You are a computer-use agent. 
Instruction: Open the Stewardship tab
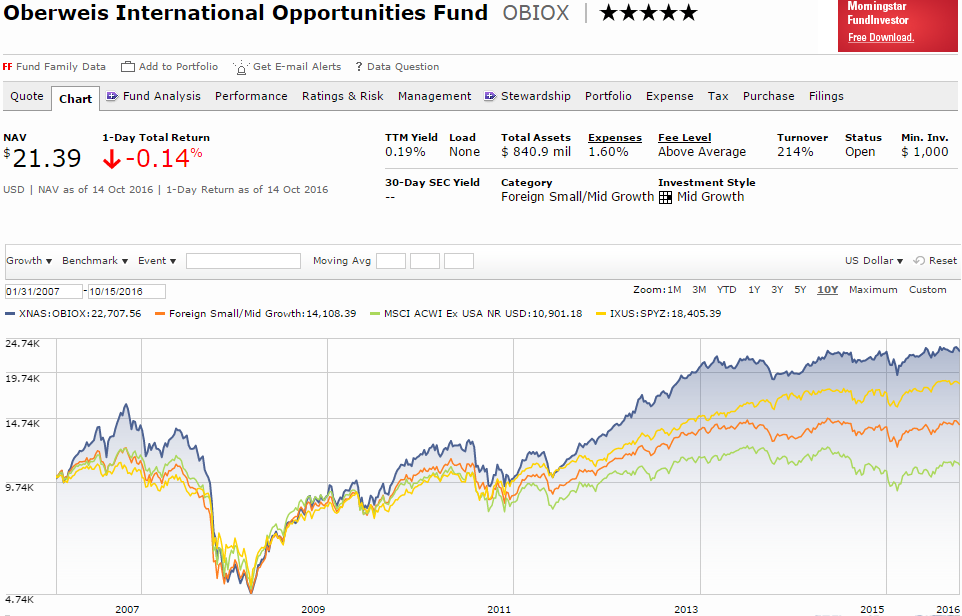point(536,96)
